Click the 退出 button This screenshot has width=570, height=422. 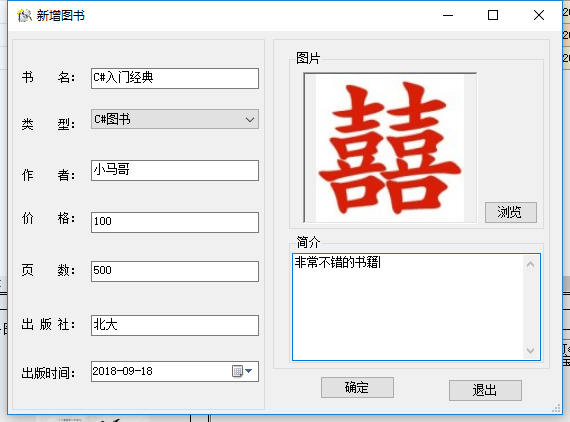[x=485, y=390]
